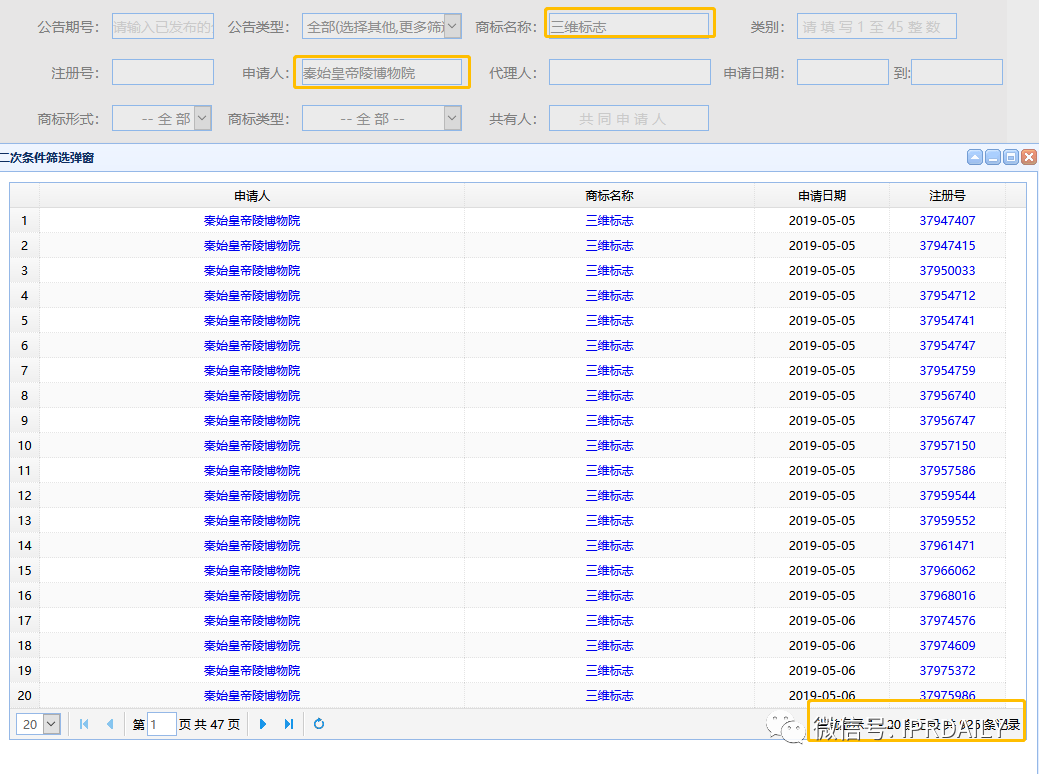Click row number 12 in the table
The image size is (1039, 774).
tap(25, 496)
